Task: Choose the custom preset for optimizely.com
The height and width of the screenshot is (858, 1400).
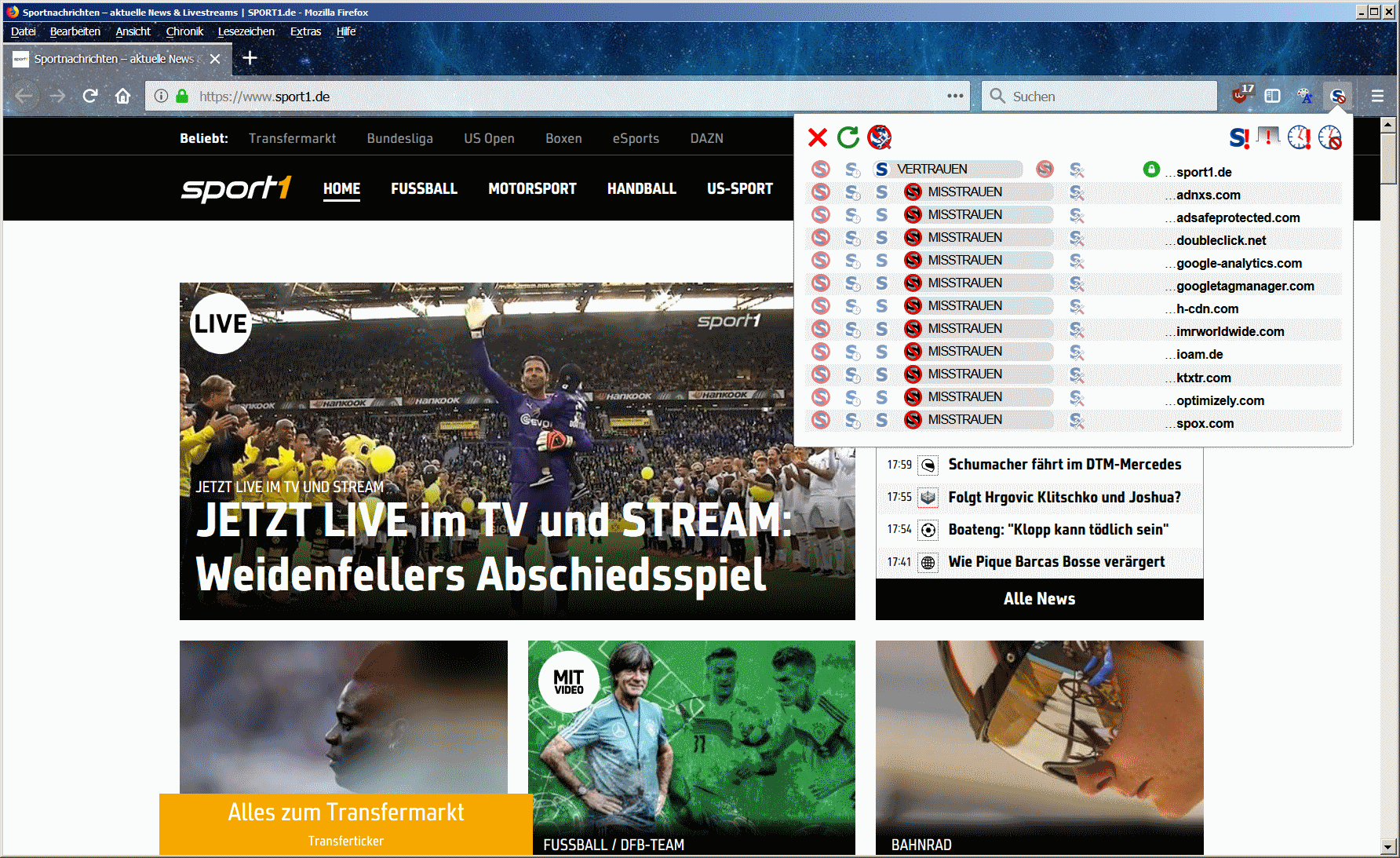Action: point(1077,397)
